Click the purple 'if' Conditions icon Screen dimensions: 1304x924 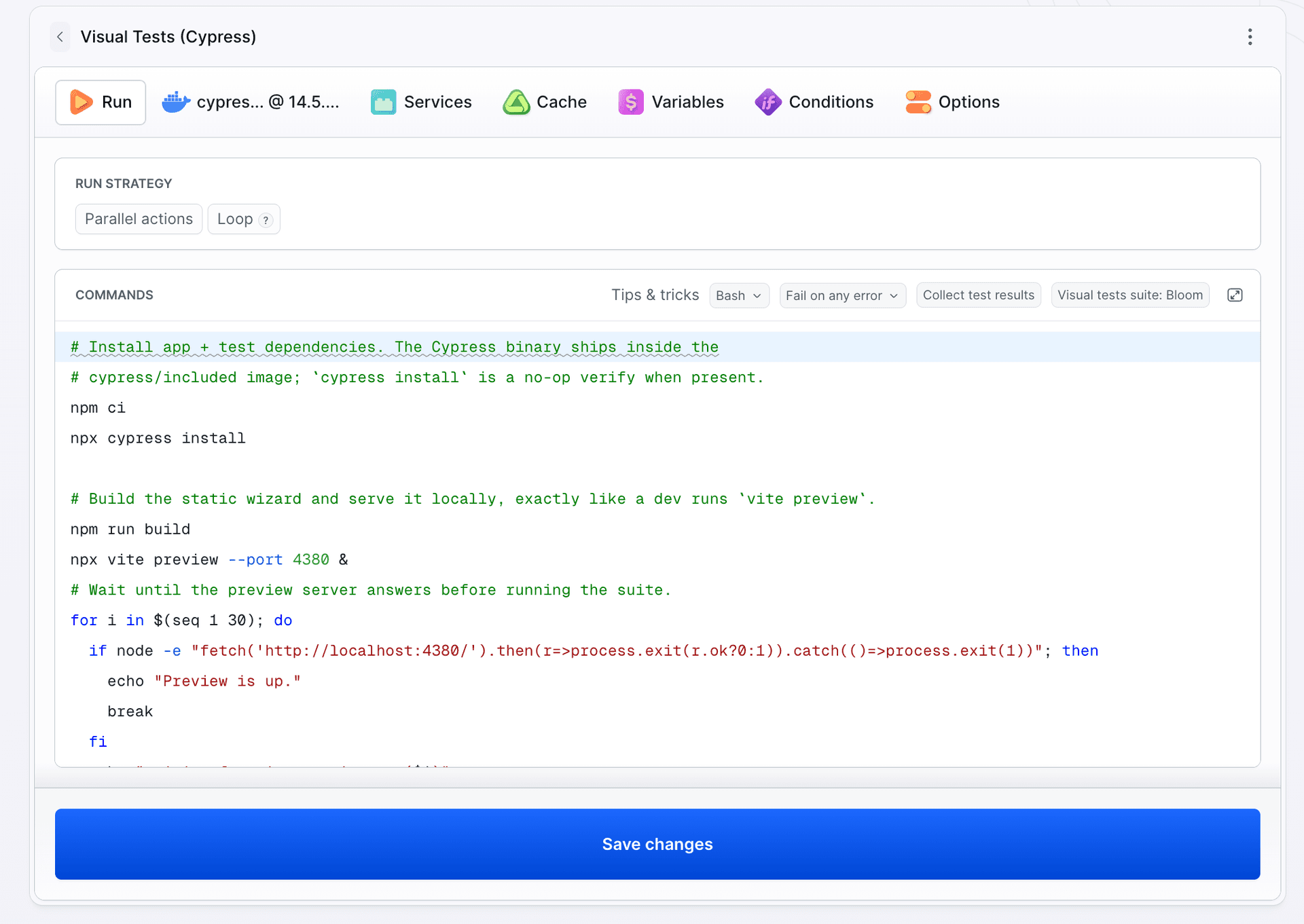pos(768,102)
